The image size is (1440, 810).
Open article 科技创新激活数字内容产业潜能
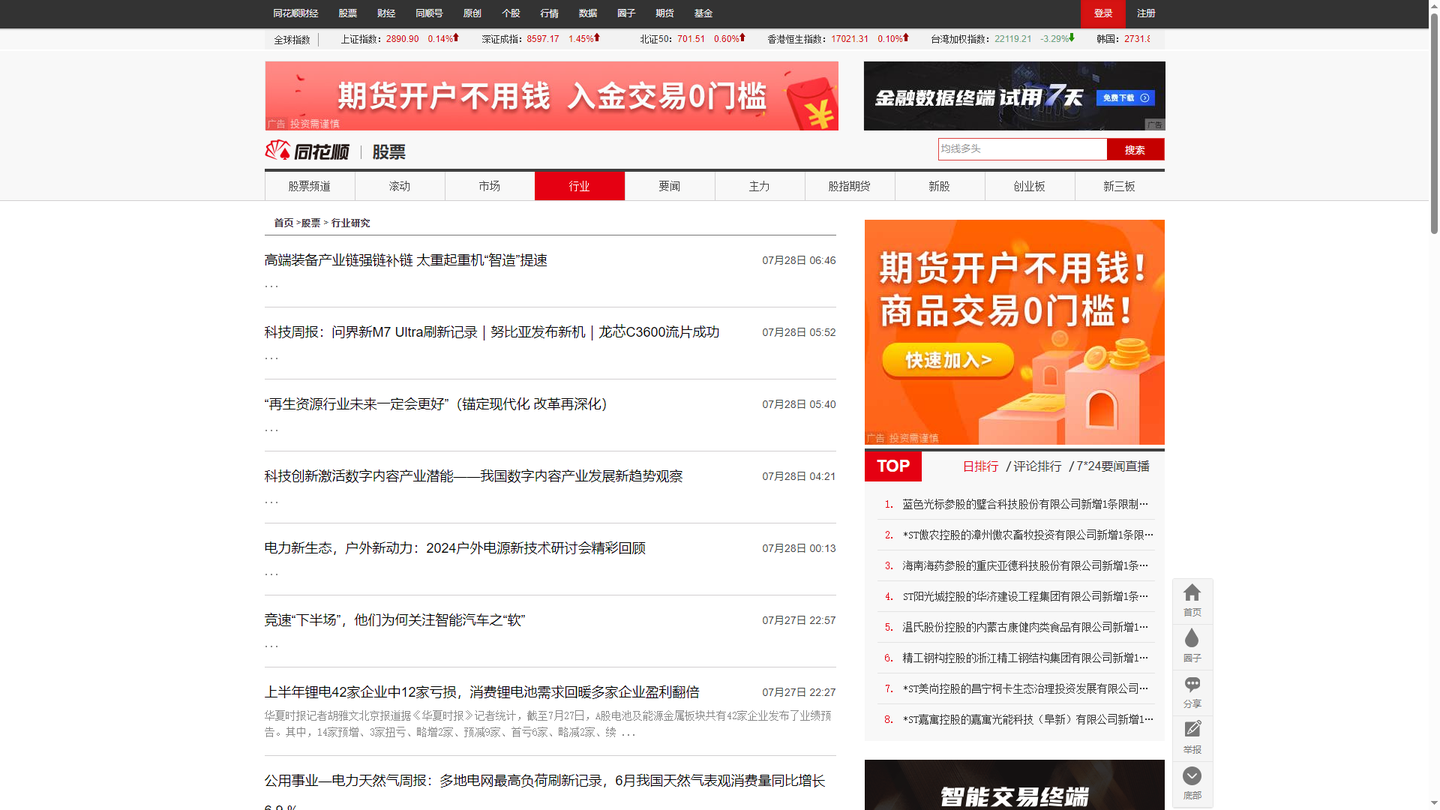473,476
